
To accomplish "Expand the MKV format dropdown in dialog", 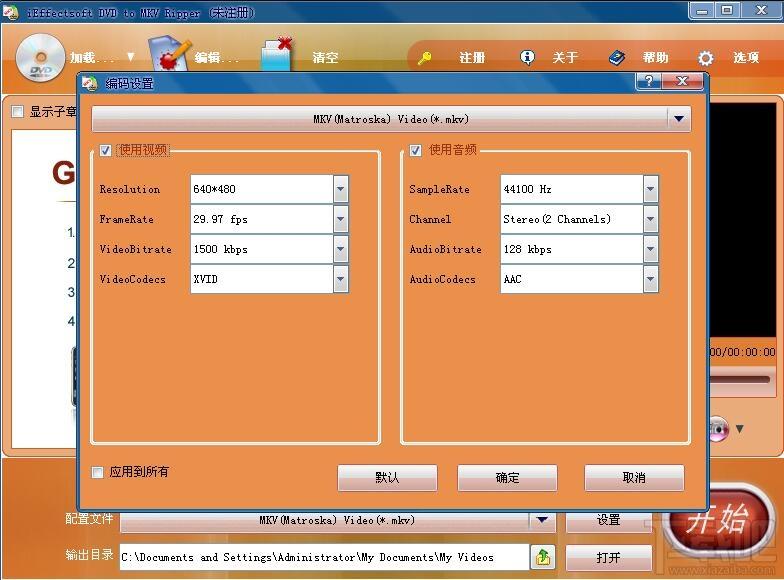I will (x=680, y=119).
